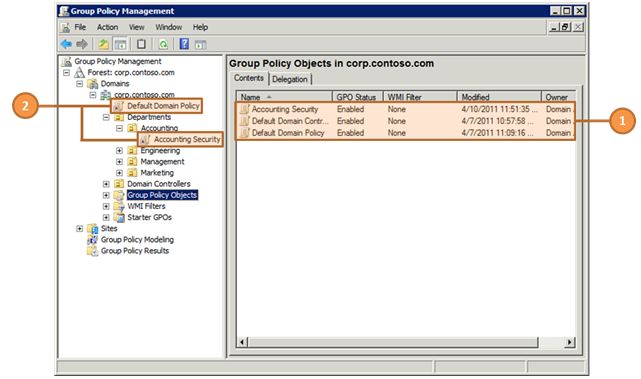The height and width of the screenshot is (379, 641).
Task: Click the MMC console icon beside File menu
Action: point(65,27)
